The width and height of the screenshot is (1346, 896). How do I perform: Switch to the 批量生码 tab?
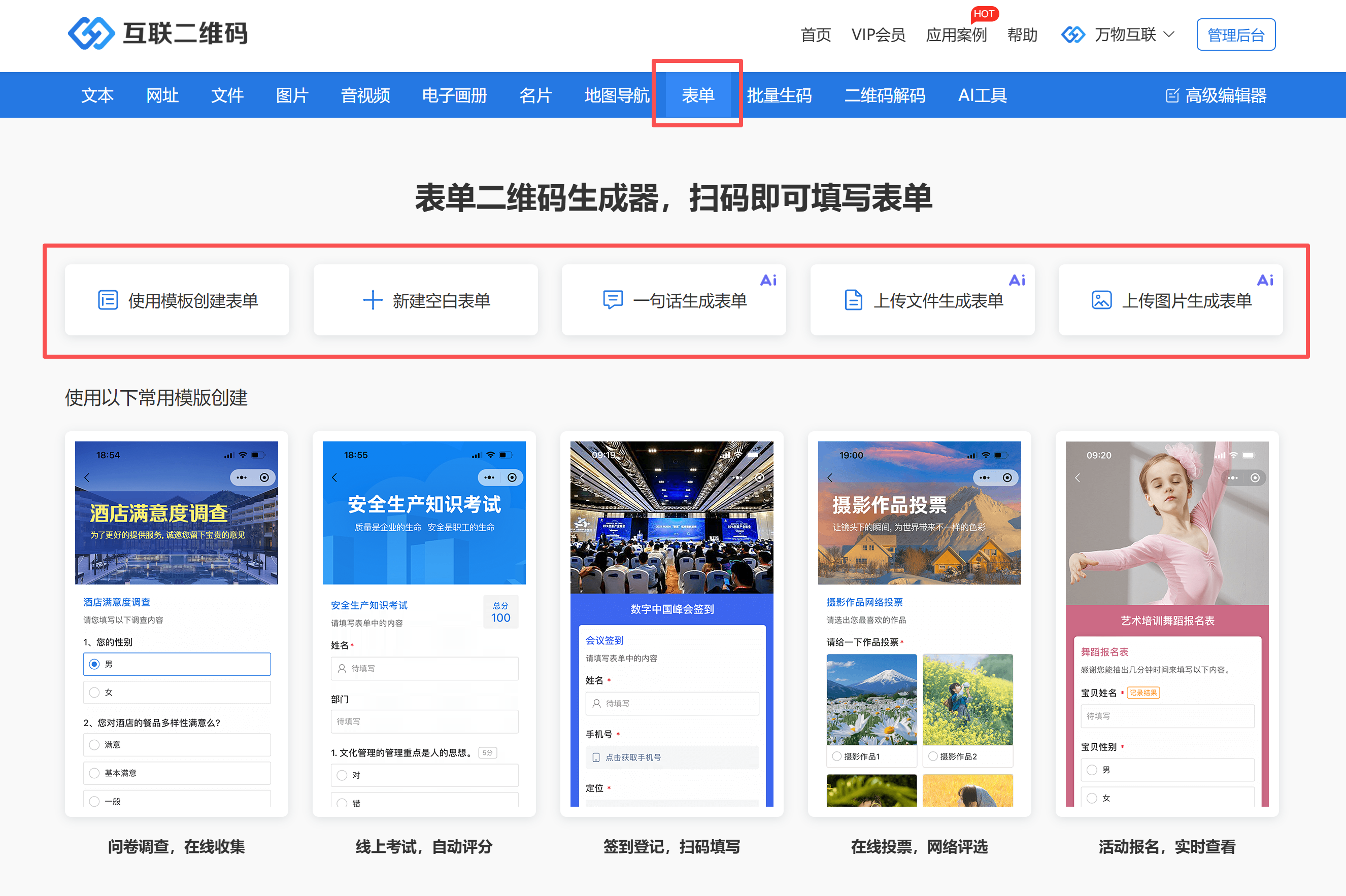click(779, 95)
